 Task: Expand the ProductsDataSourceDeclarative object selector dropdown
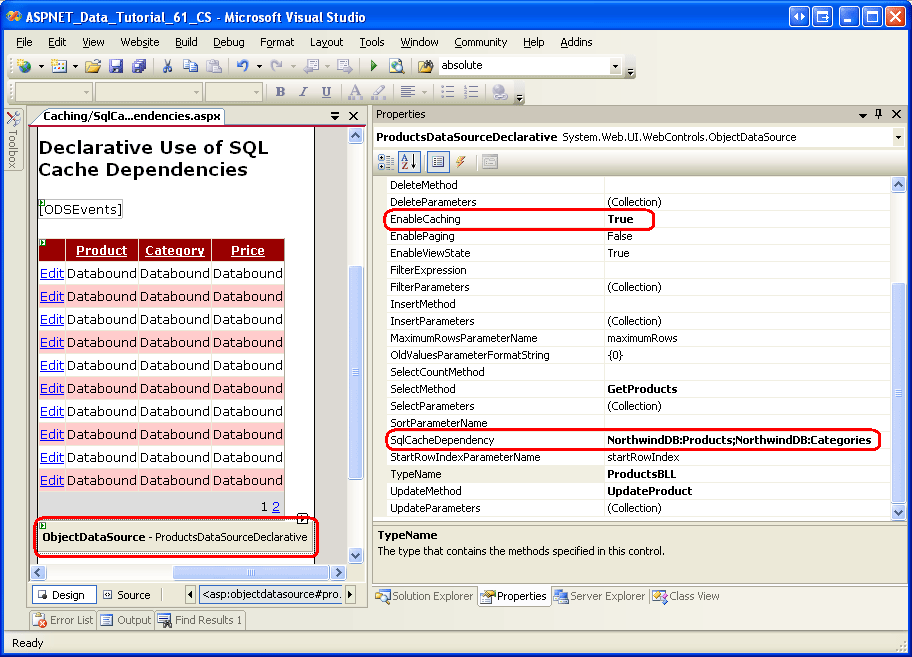point(897,137)
